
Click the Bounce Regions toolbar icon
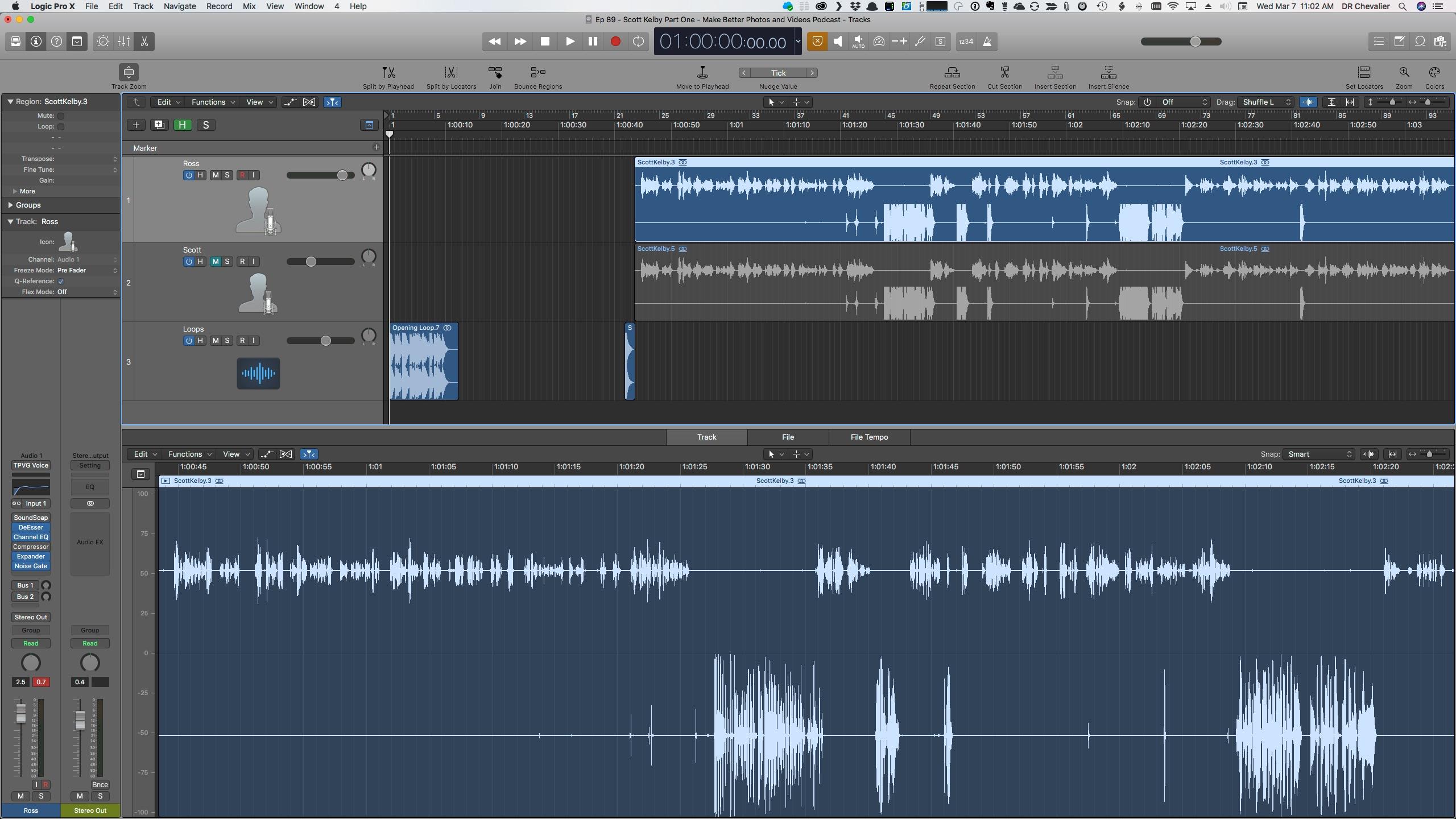537,73
